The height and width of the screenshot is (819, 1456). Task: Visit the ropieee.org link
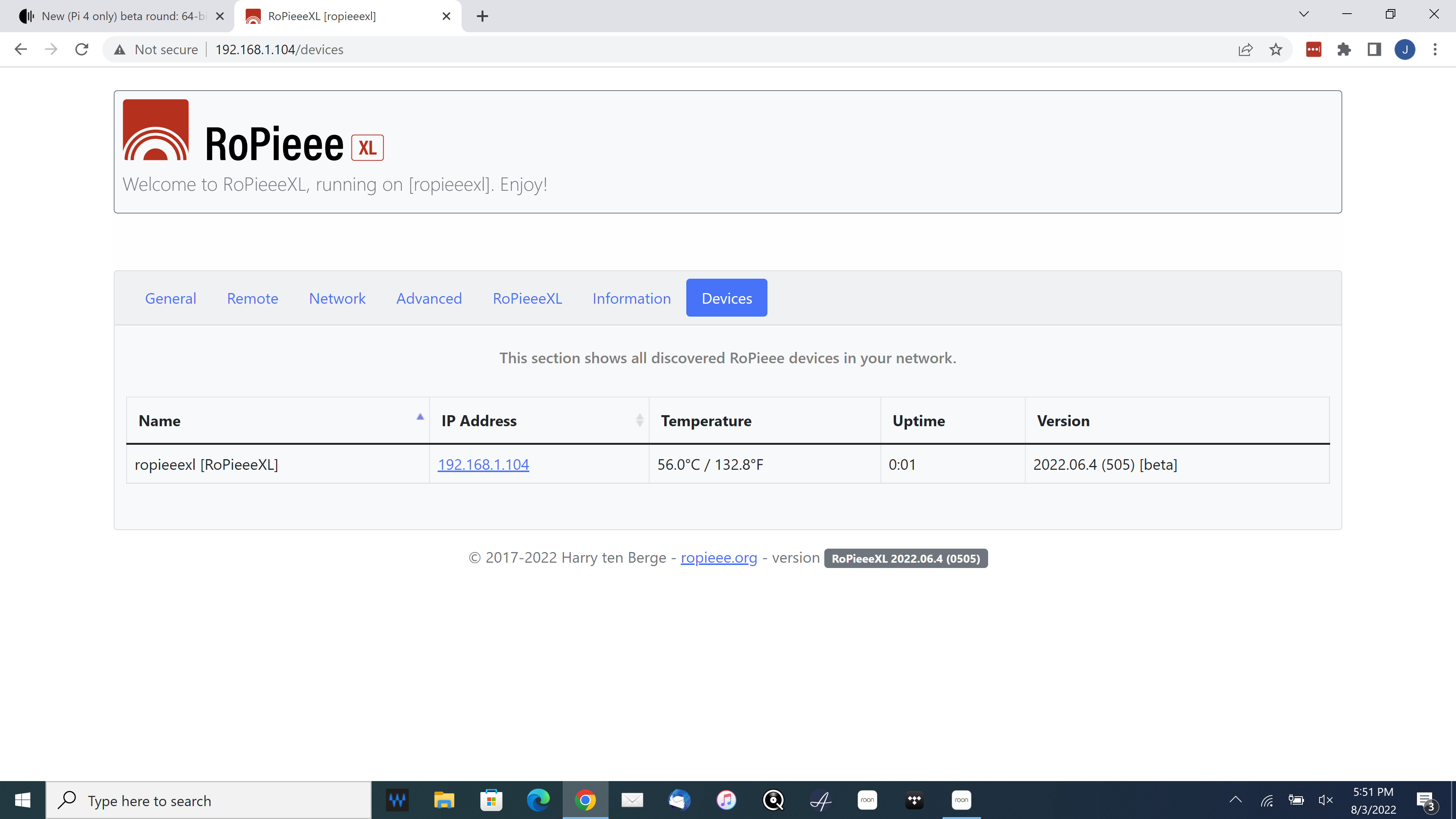719,557
